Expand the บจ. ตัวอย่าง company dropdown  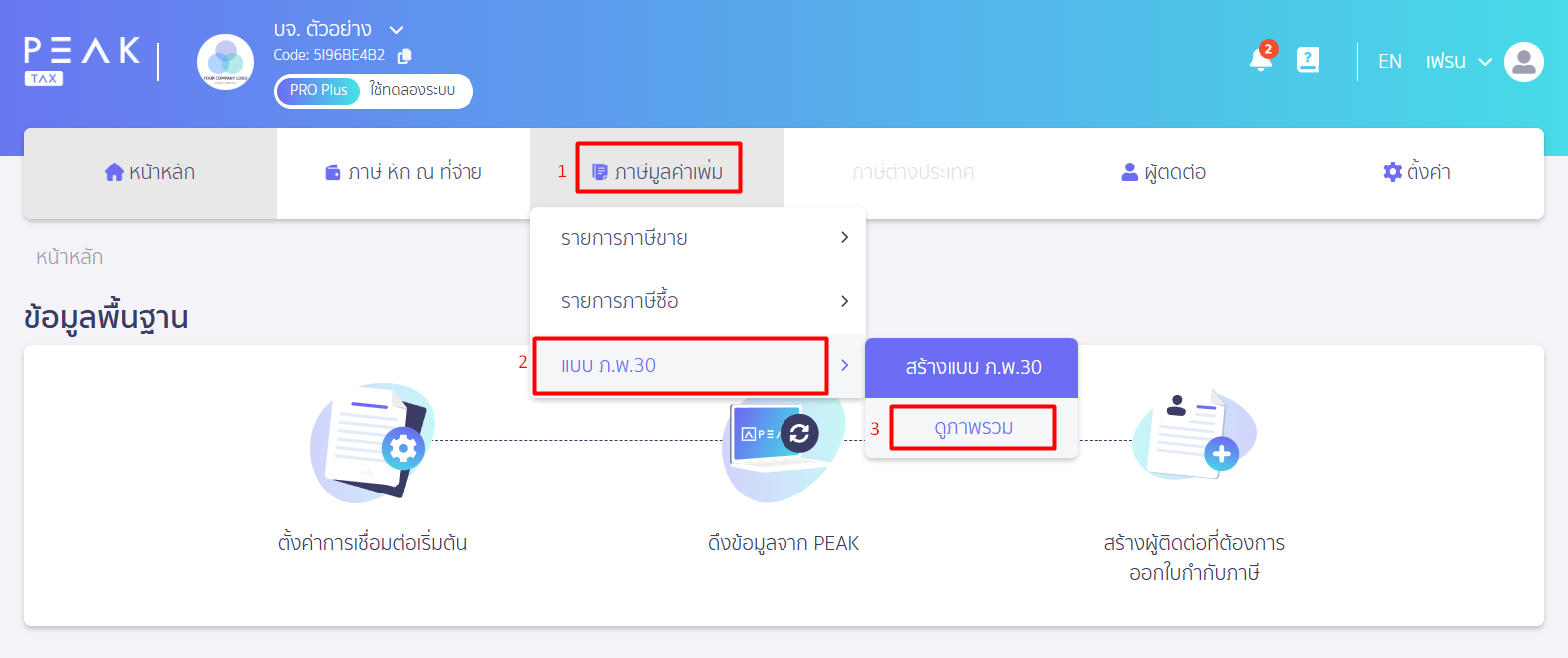396,30
